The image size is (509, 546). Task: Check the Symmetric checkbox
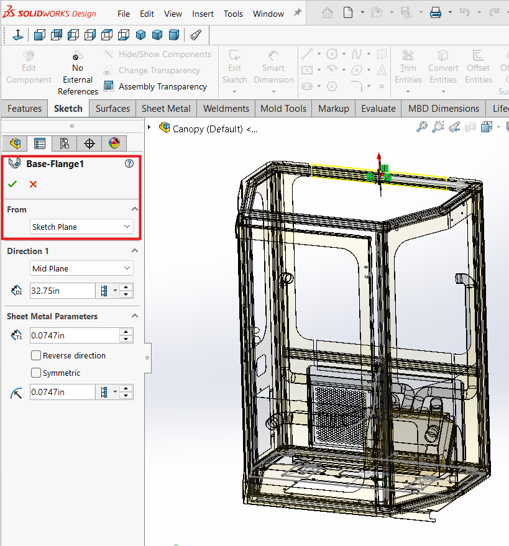36,373
